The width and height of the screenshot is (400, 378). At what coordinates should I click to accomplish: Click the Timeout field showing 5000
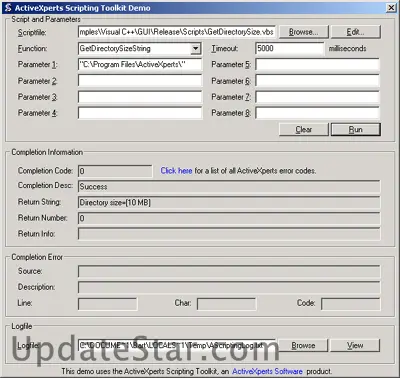pyautogui.click(x=289, y=49)
